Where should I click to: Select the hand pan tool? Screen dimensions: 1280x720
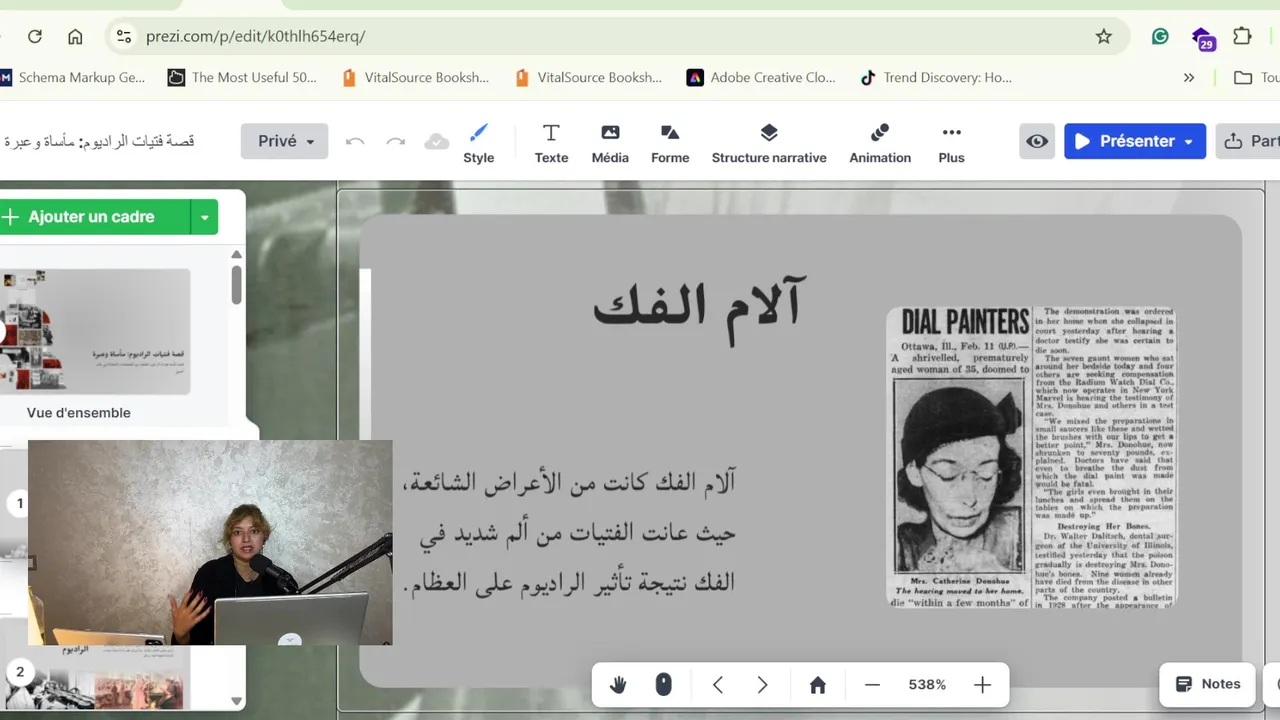tap(618, 685)
